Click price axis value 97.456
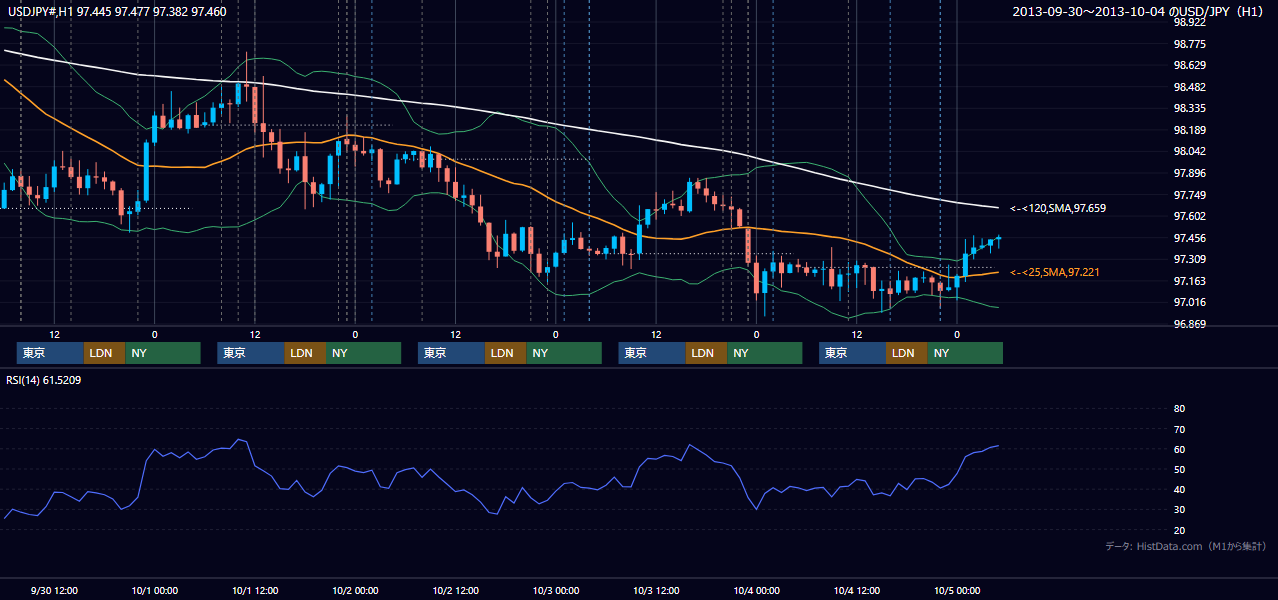Screen dimensions: 1278x600 pyautogui.click(x=1189, y=238)
